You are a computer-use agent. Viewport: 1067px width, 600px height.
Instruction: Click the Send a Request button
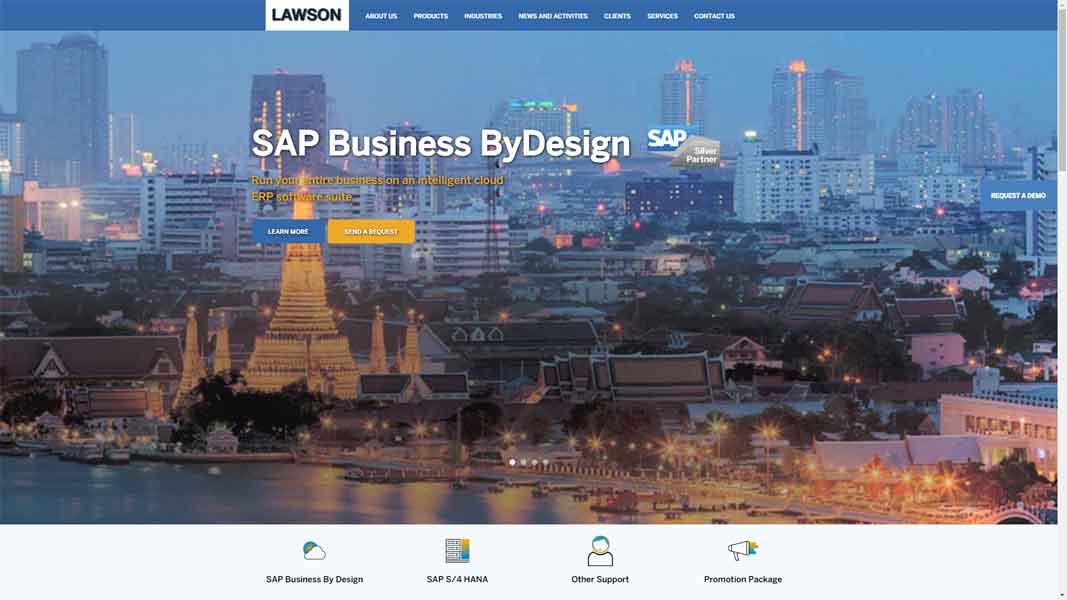[371, 232]
